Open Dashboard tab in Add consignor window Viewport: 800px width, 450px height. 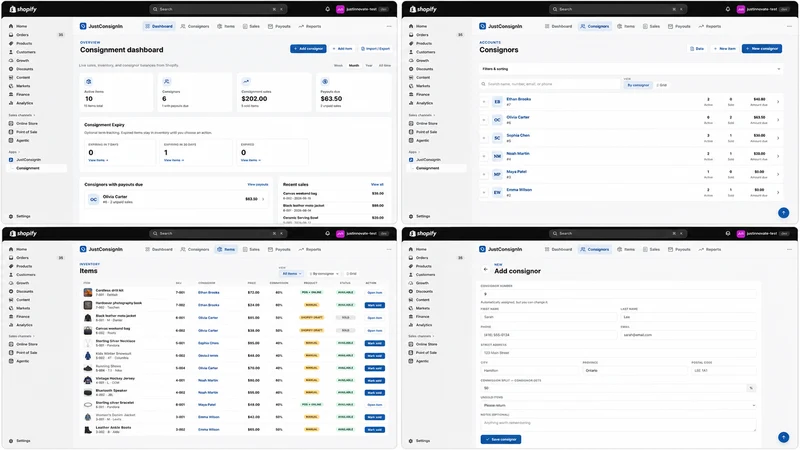click(558, 249)
